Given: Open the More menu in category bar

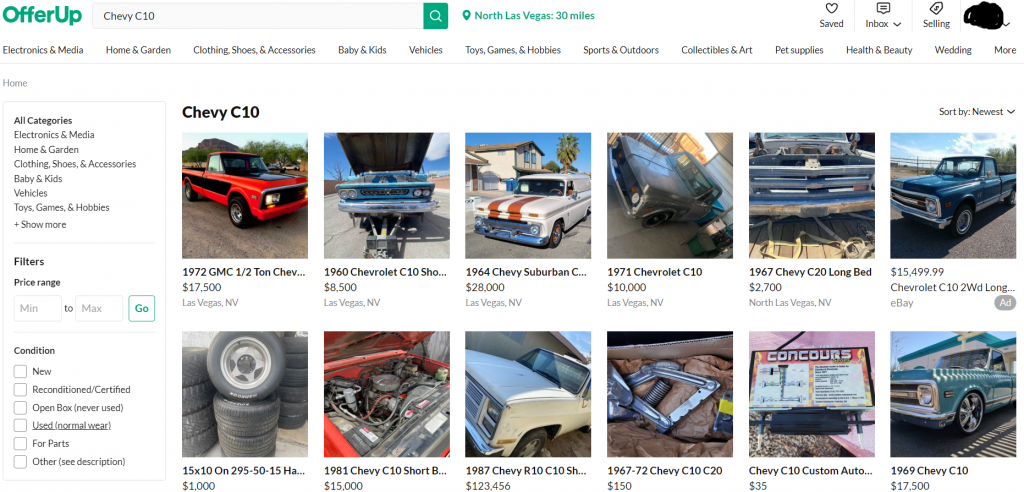Looking at the screenshot, I should [x=1005, y=50].
